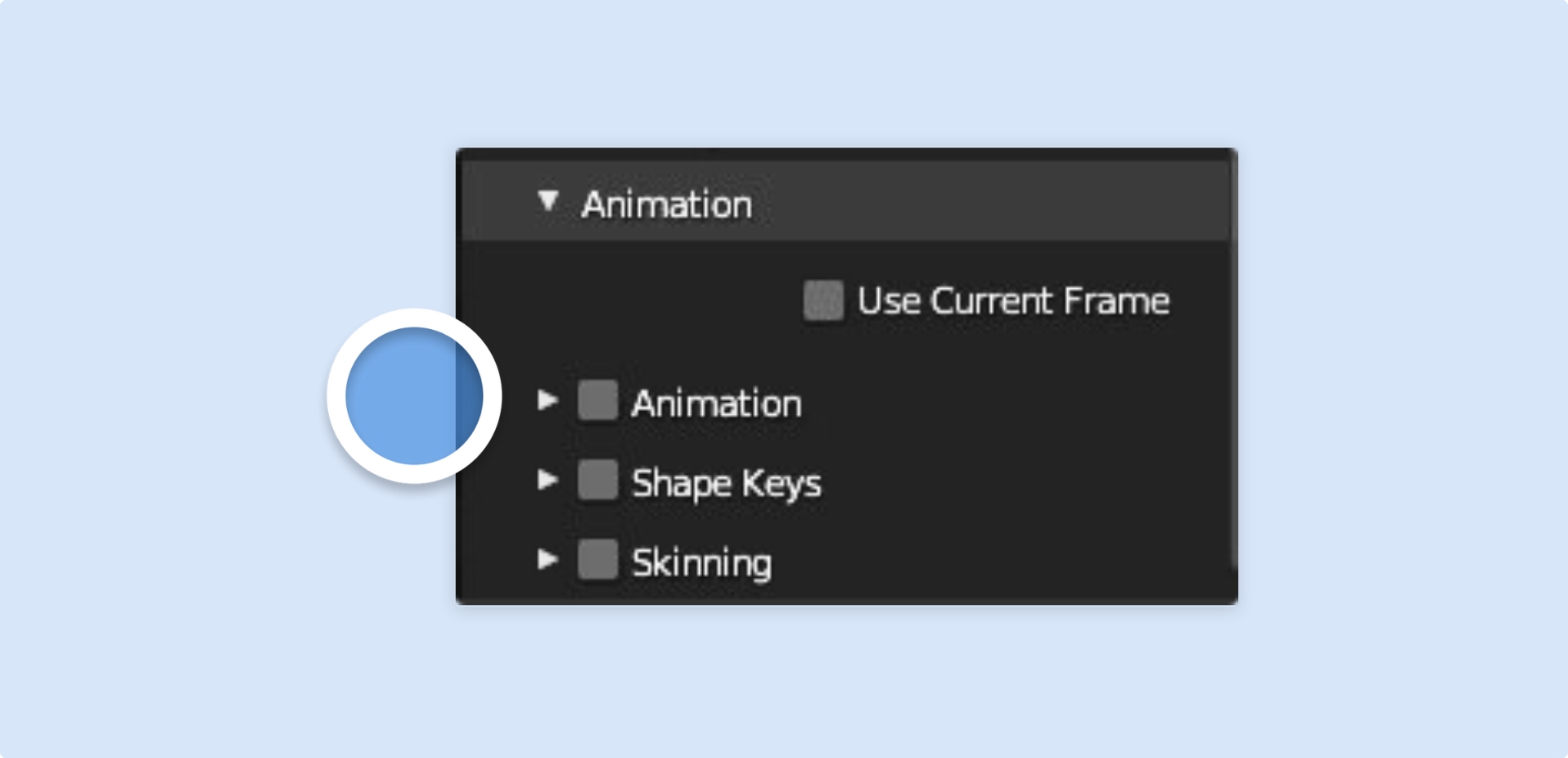Click the Animation panel header title

pyautogui.click(x=666, y=204)
